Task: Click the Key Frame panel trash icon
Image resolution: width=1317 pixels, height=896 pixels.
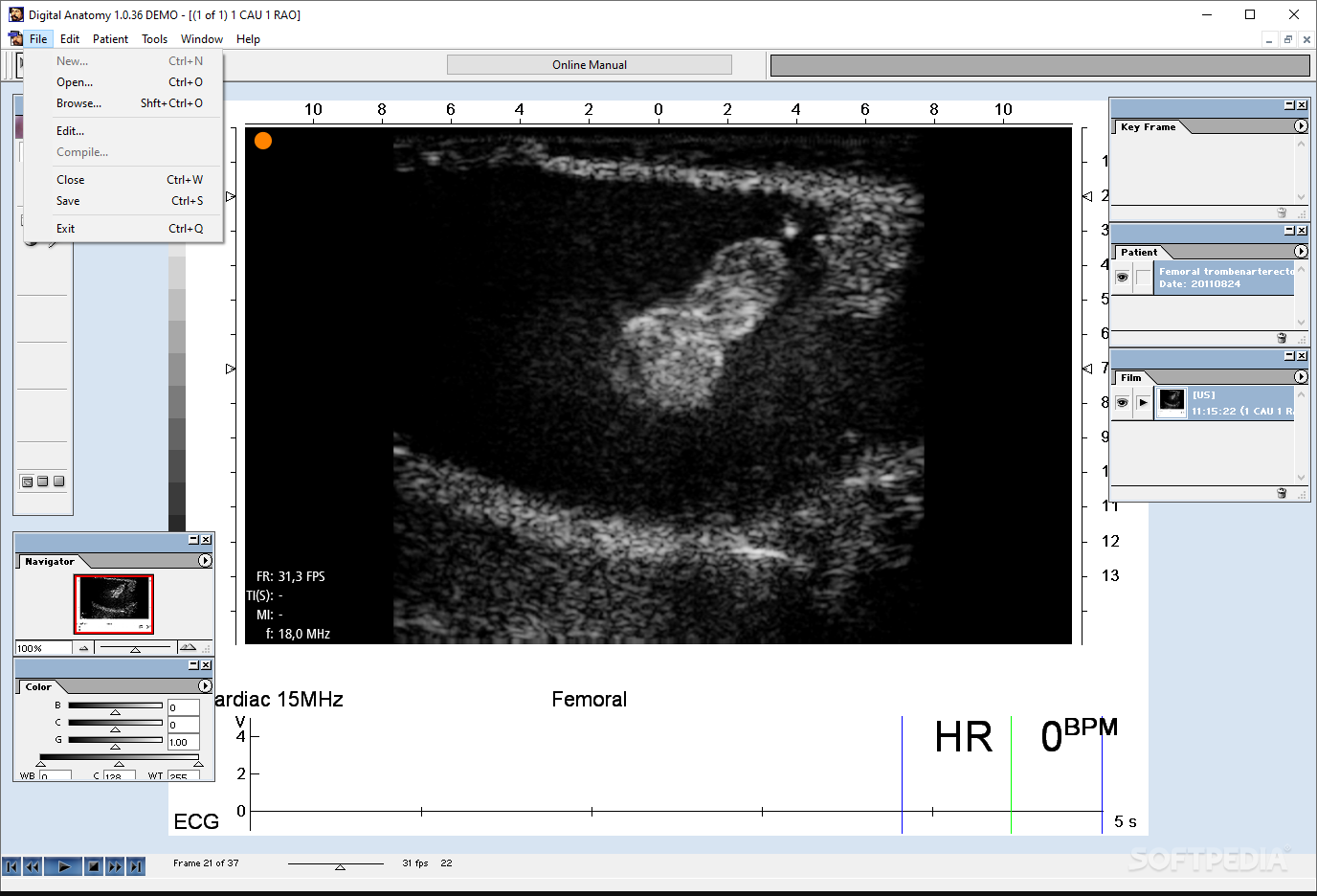Action: coord(1282,213)
